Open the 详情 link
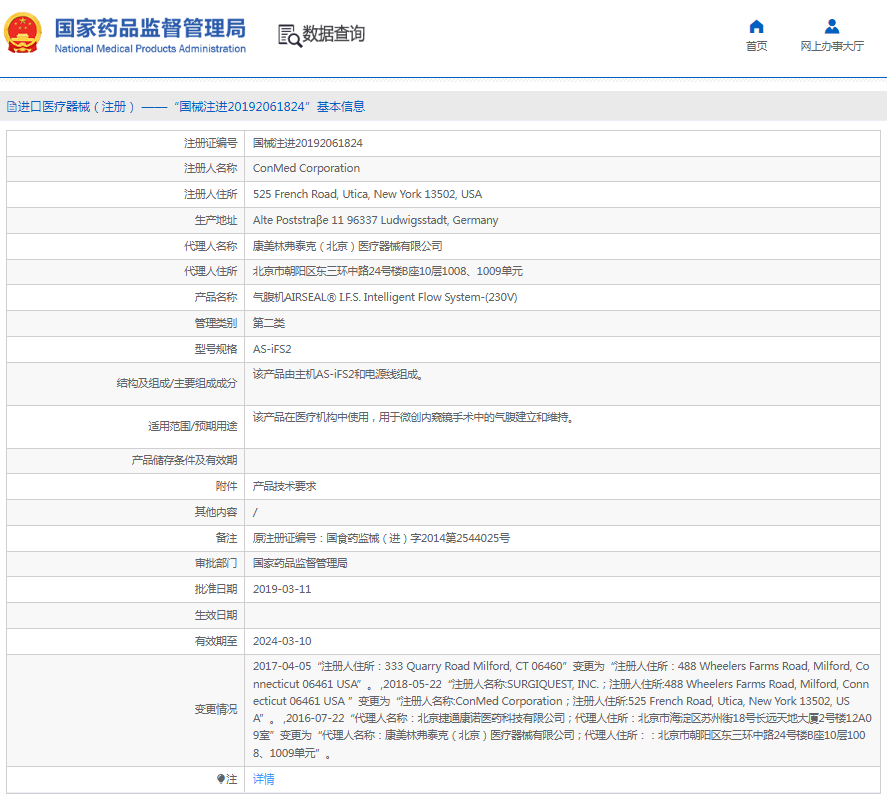Viewport: 887px width, 801px height. [x=264, y=779]
